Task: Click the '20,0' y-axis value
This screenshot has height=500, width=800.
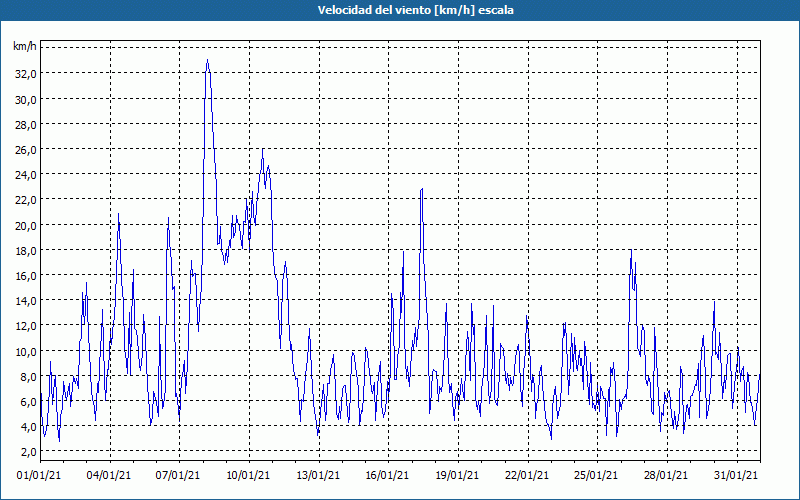Action: click(x=26, y=226)
